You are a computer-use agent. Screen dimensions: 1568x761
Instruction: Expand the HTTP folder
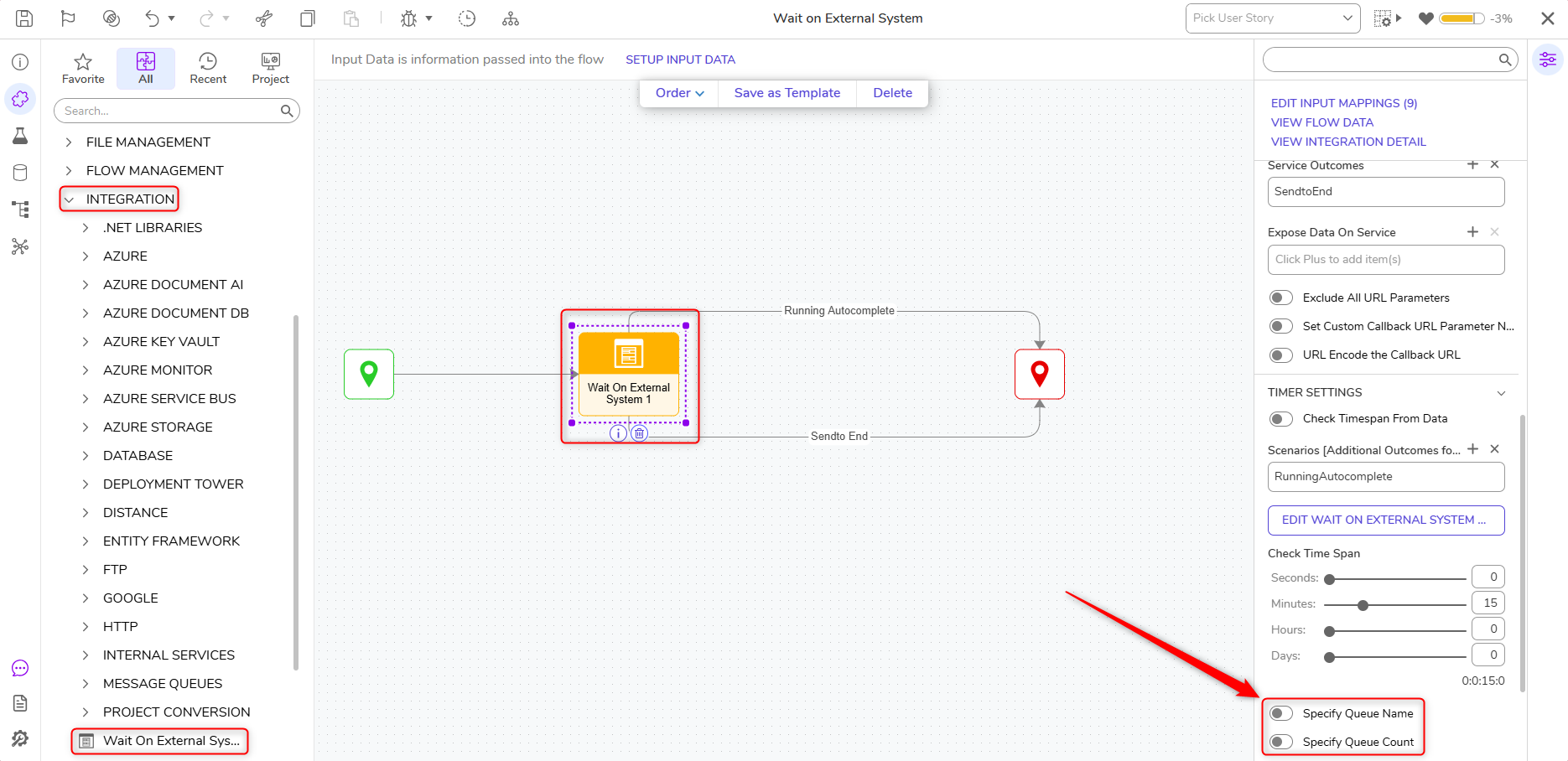pos(86,627)
